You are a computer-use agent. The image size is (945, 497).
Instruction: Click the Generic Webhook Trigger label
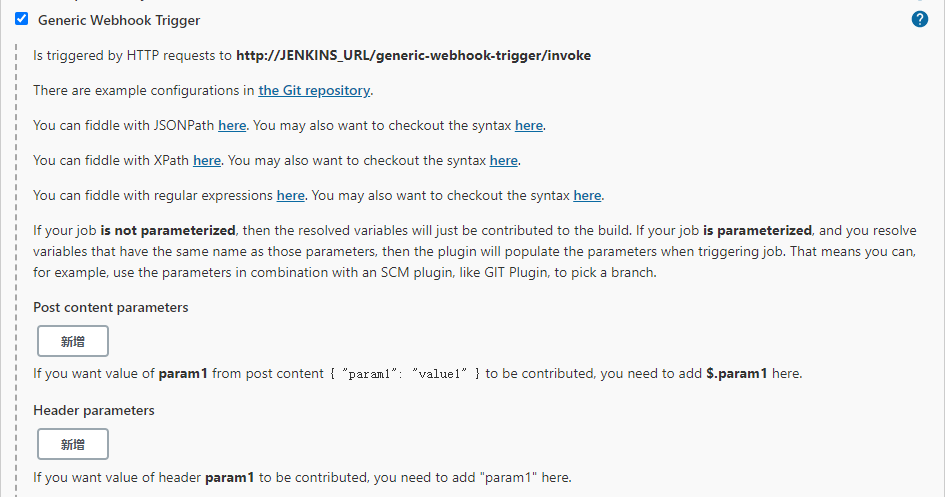(x=118, y=20)
